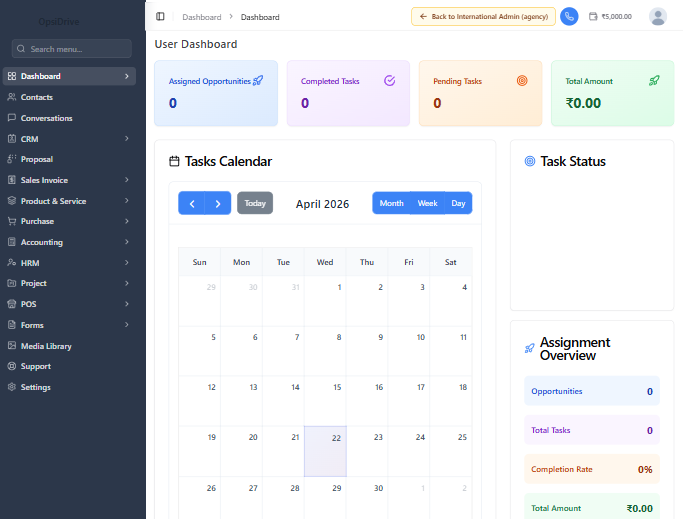Go to previous month in calendar
The image size is (683, 519).
(192, 203)
